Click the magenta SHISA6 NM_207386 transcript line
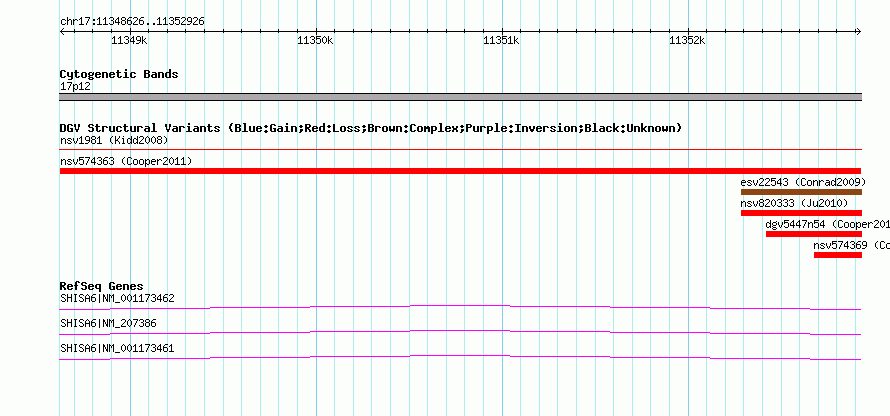Screen dimensions: 890x416 coord(460,332)
